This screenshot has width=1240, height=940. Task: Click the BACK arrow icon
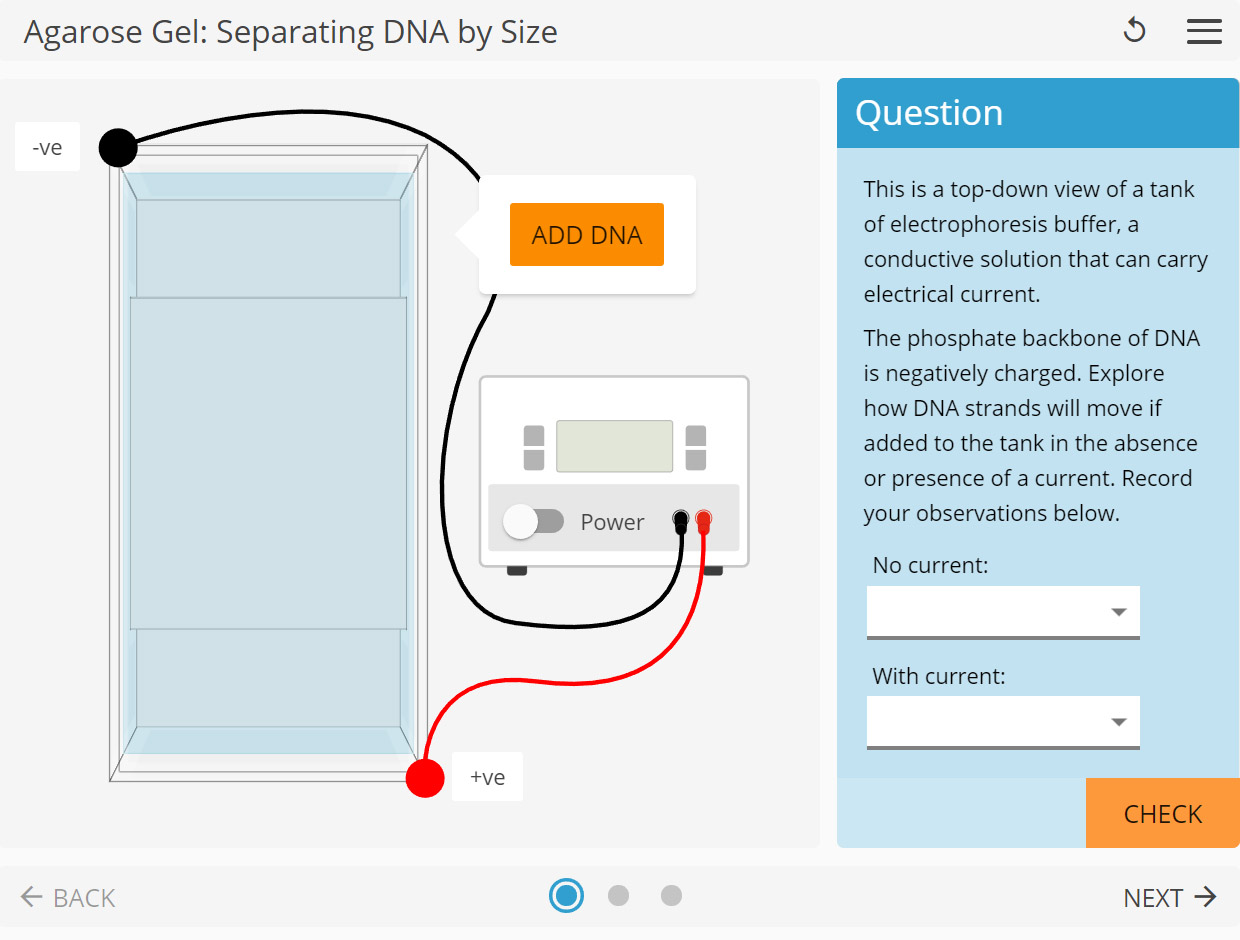click(x=31, y=897)
